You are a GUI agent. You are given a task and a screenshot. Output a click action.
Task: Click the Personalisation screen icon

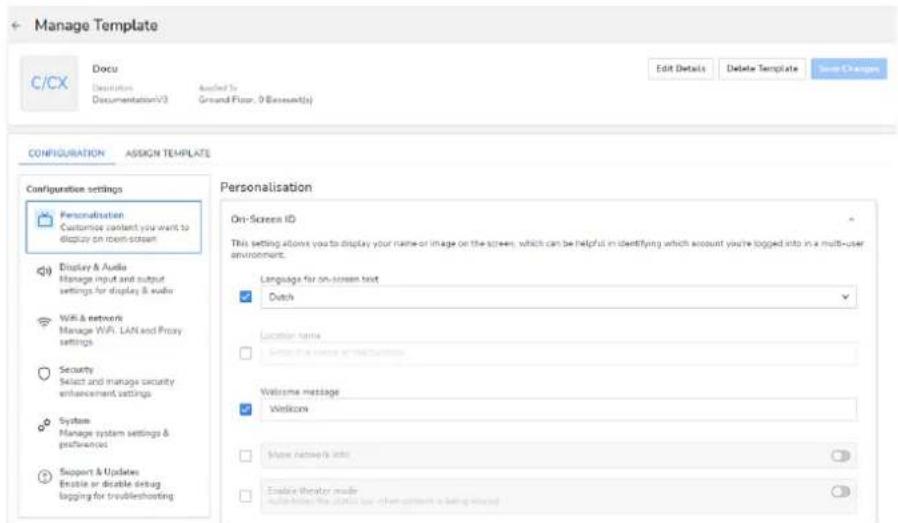click(45, 219)
